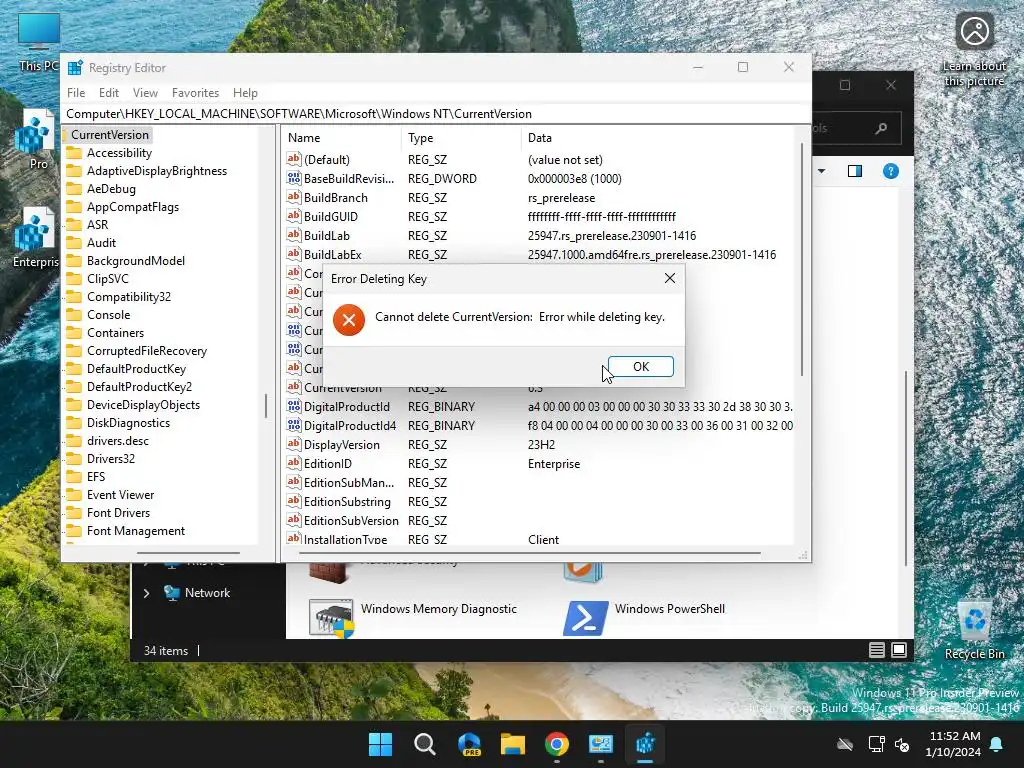
Task: Click the DeviceDisplayObjects folder icon
Action: [74, 404]
